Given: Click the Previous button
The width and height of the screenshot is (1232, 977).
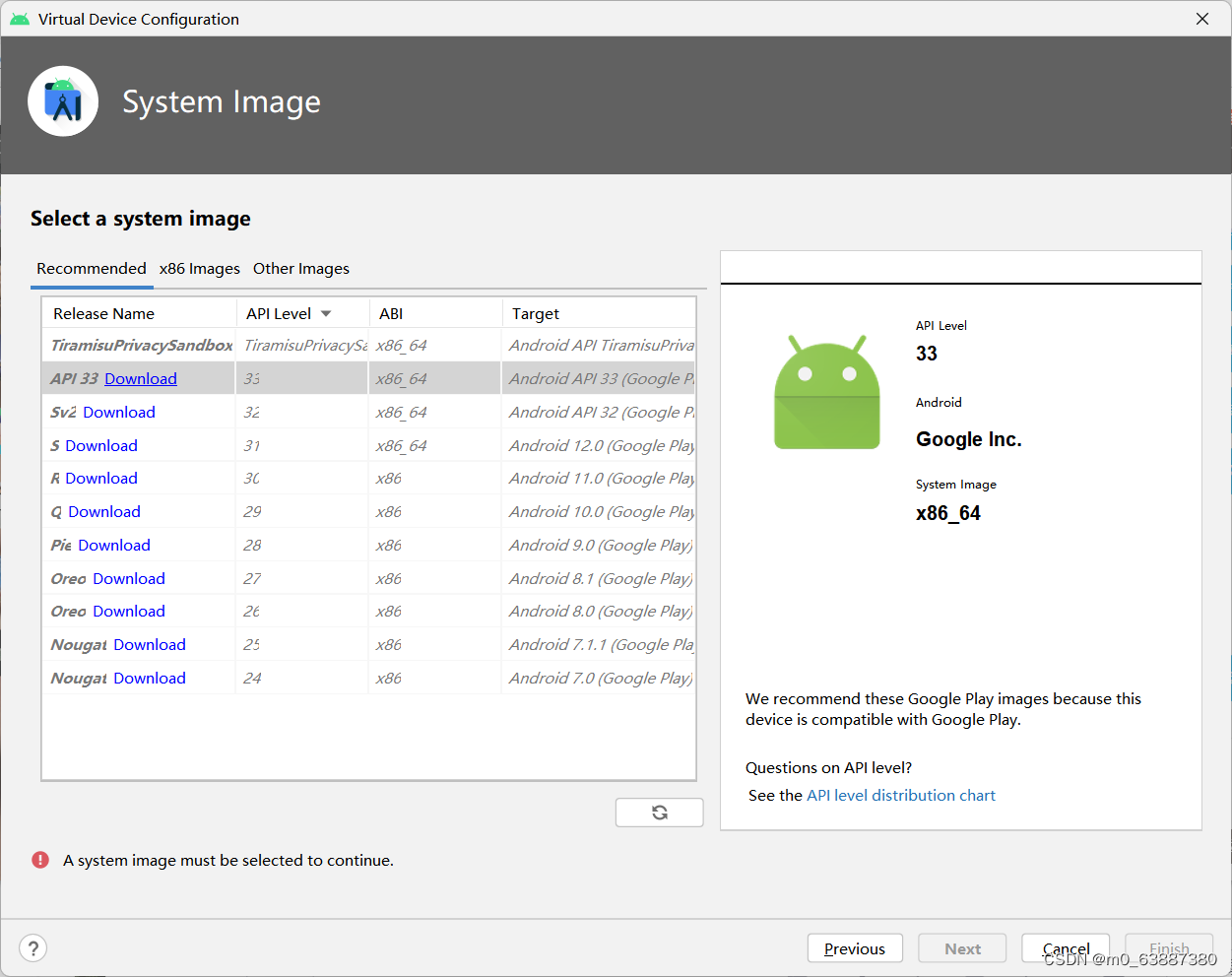Looking at the screenshot, I should tap(855, 948).
